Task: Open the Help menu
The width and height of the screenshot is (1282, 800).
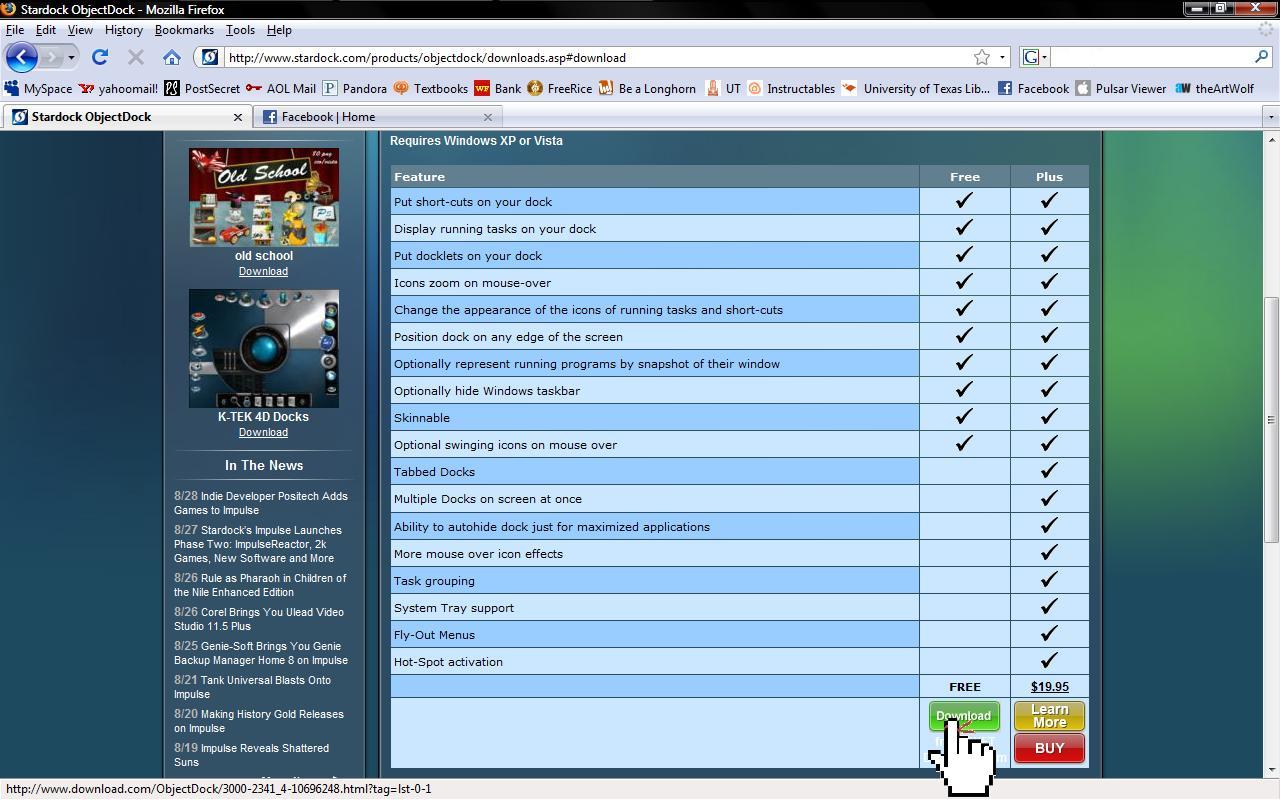Action: (279, 30)
